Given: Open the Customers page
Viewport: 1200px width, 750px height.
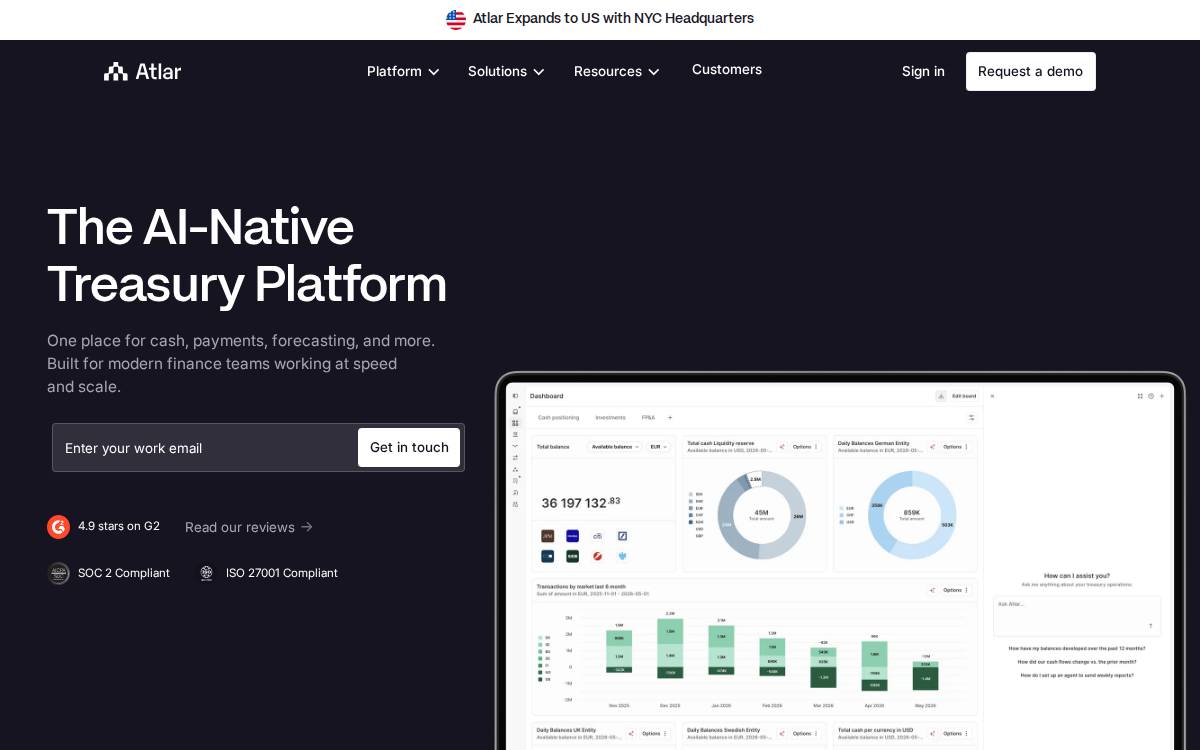Looking at the screenshot, I should point(727,70).
